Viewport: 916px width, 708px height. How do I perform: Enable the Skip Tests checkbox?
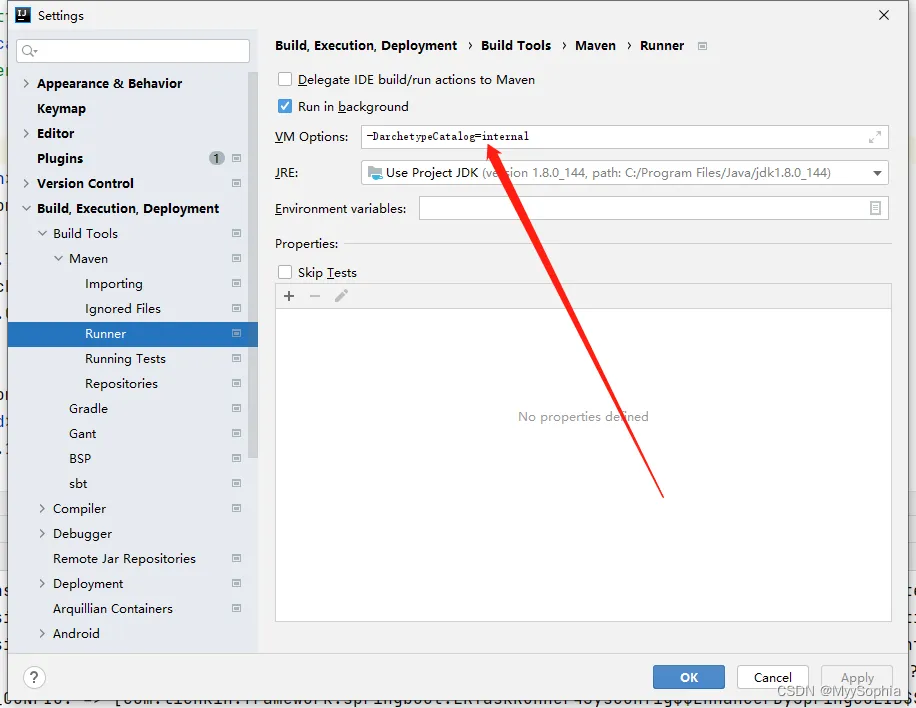click(x=284, y=272)
